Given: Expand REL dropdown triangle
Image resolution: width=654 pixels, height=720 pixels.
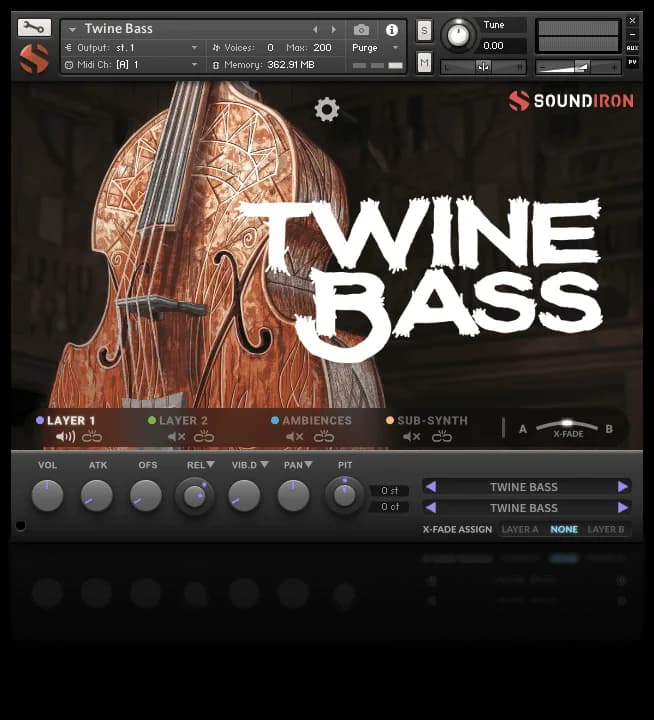Looking at the screenshot, I should click(x=210, y=465).
